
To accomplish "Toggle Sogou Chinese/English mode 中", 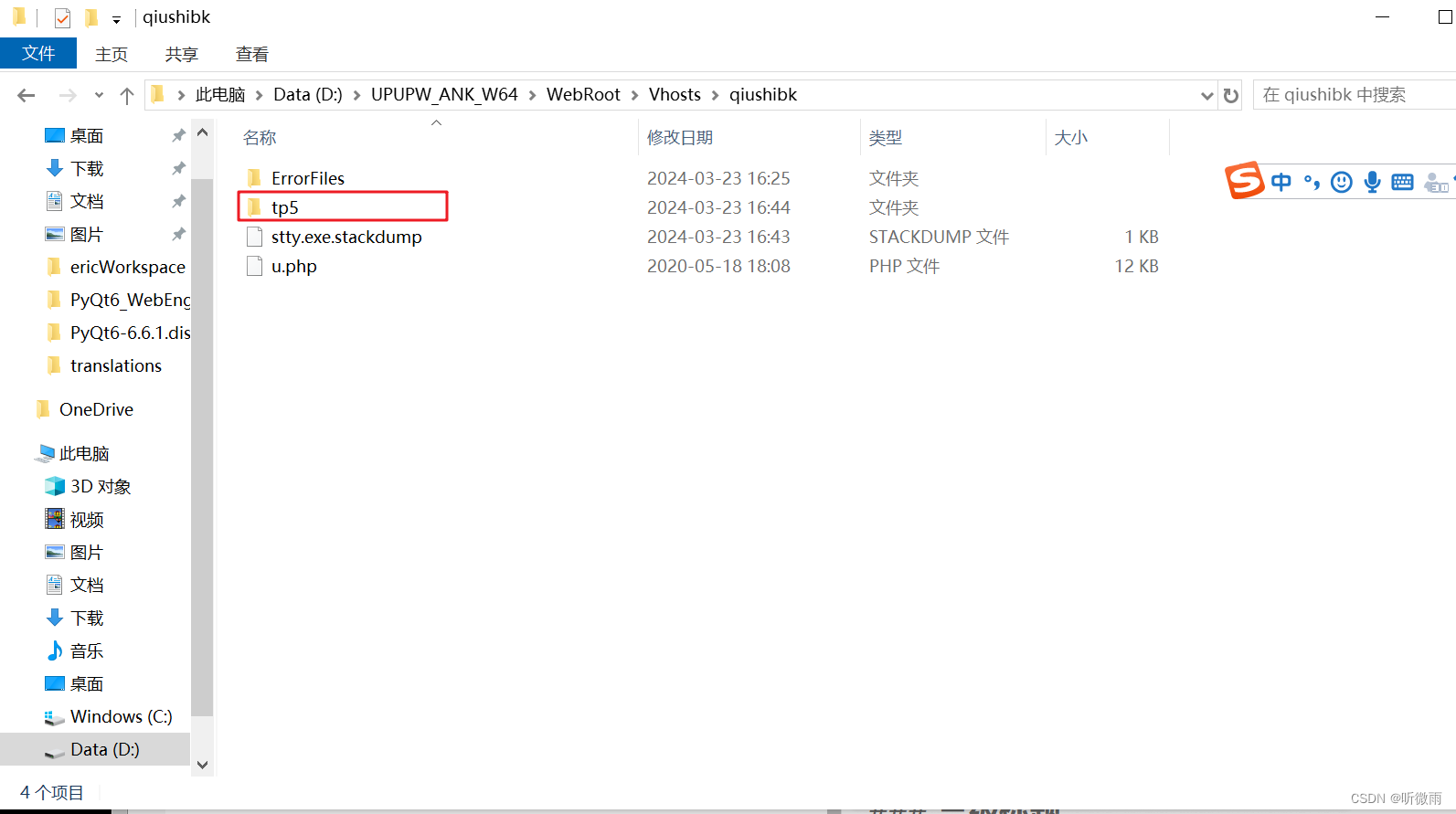I will (x=1281, y=182).
